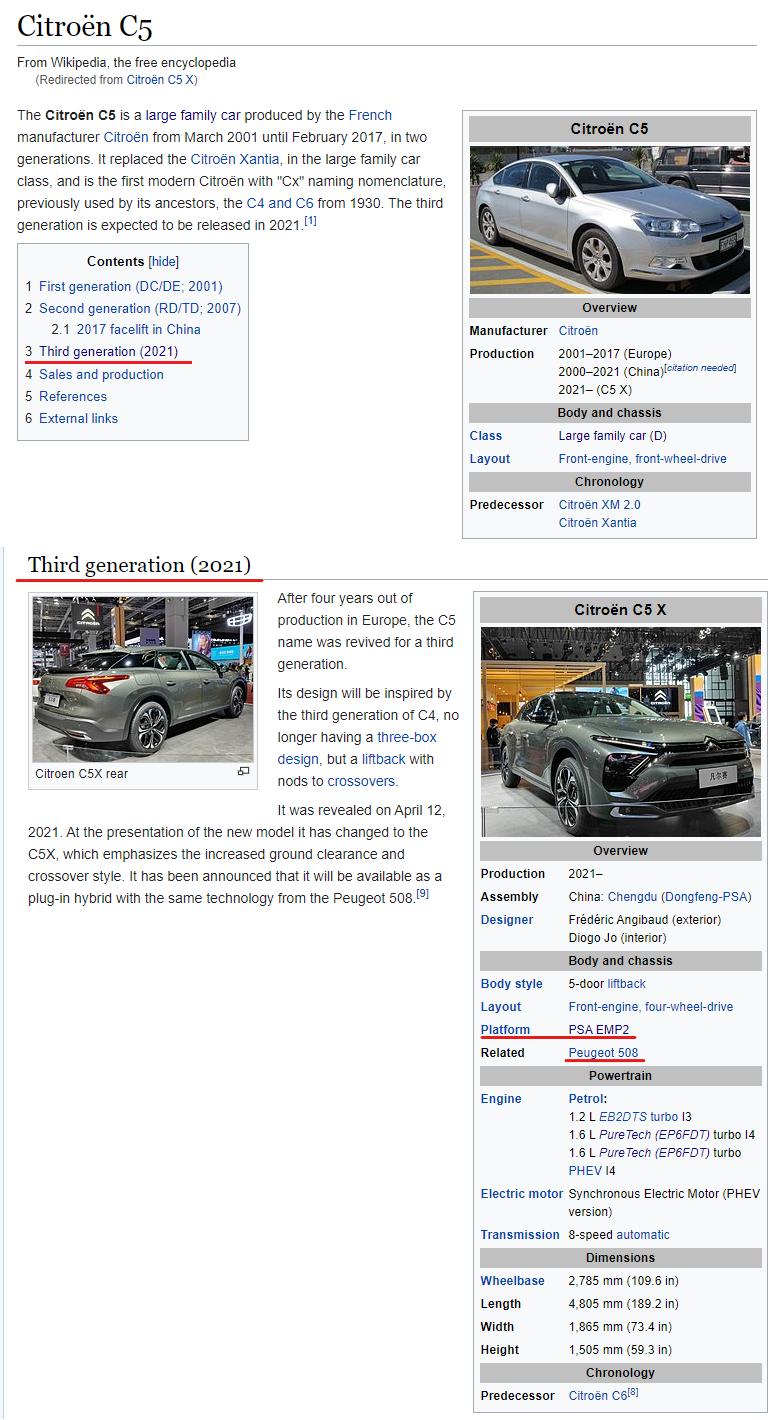
Task: Select the 'Citroën C5' page title
Action: point(85,26)
